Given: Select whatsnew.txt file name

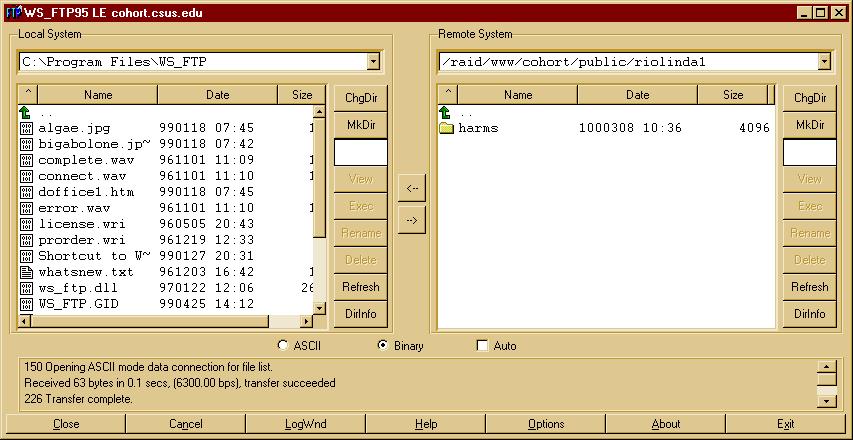Looking at the screenshot, I should click(86, 272).
